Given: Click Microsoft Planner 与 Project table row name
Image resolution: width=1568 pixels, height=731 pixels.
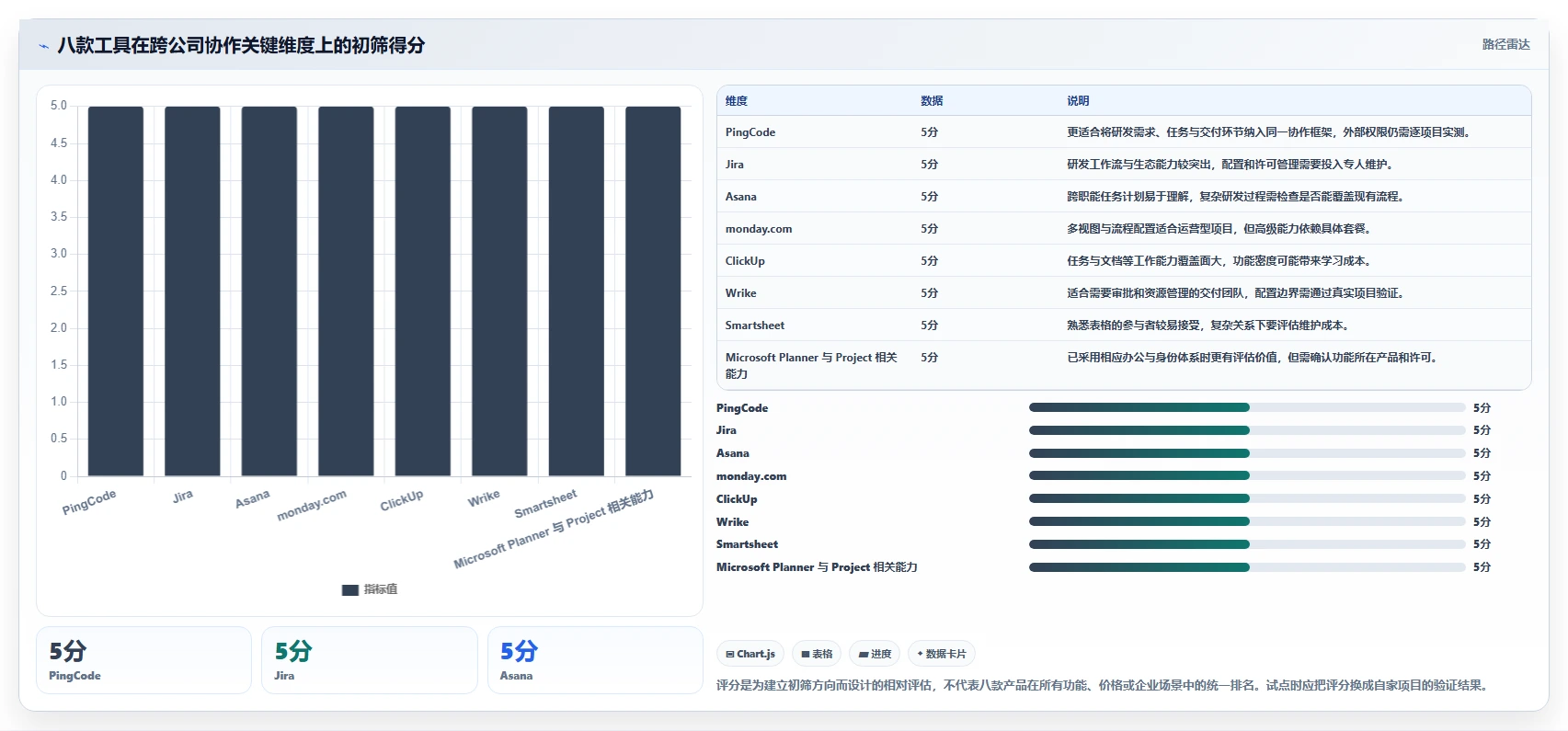Looking at the screenshot, I should 811,365.
